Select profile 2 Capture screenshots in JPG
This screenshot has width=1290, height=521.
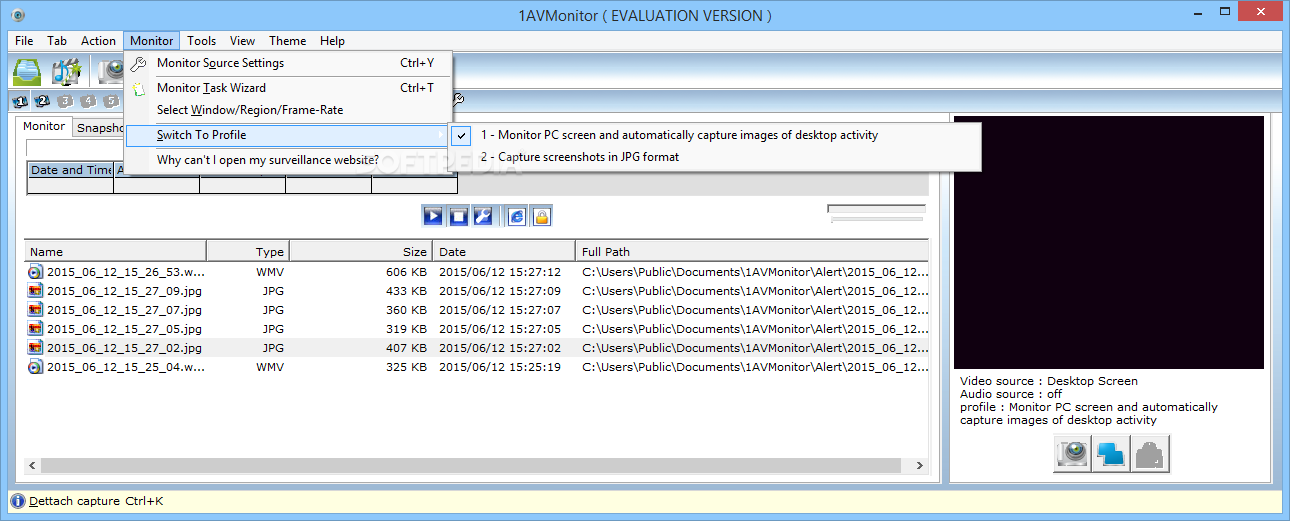click(x=715, y=157)
